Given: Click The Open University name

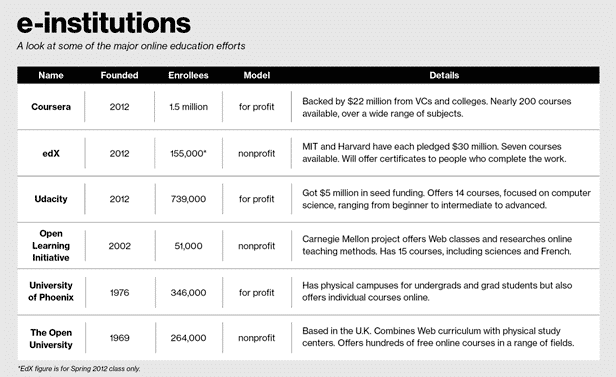Looking at the screenshot, I should (51, 339).
